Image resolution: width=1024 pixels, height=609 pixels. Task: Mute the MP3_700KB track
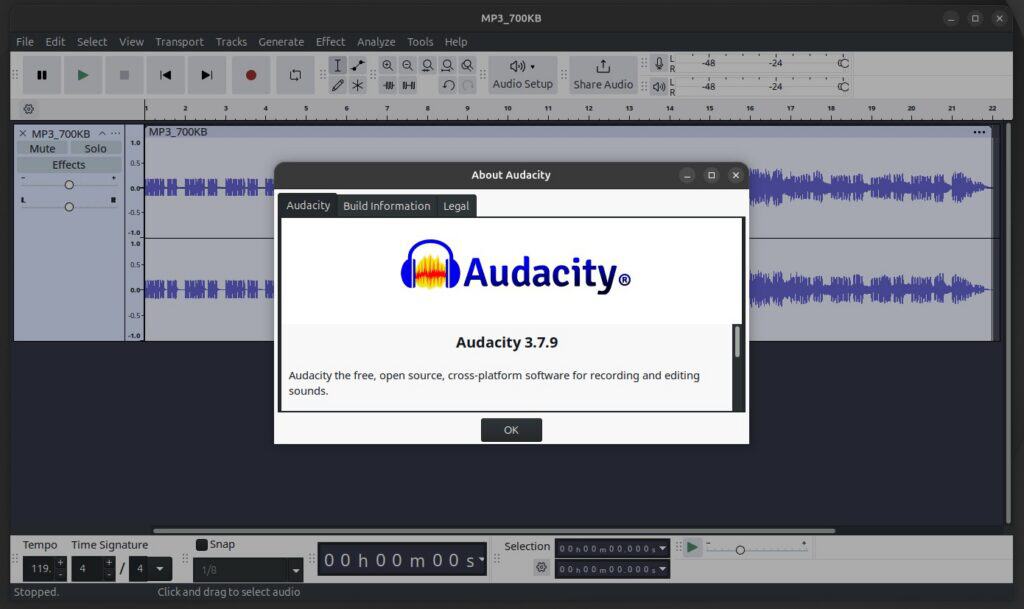pyautogui.click(x=42, y=149)
